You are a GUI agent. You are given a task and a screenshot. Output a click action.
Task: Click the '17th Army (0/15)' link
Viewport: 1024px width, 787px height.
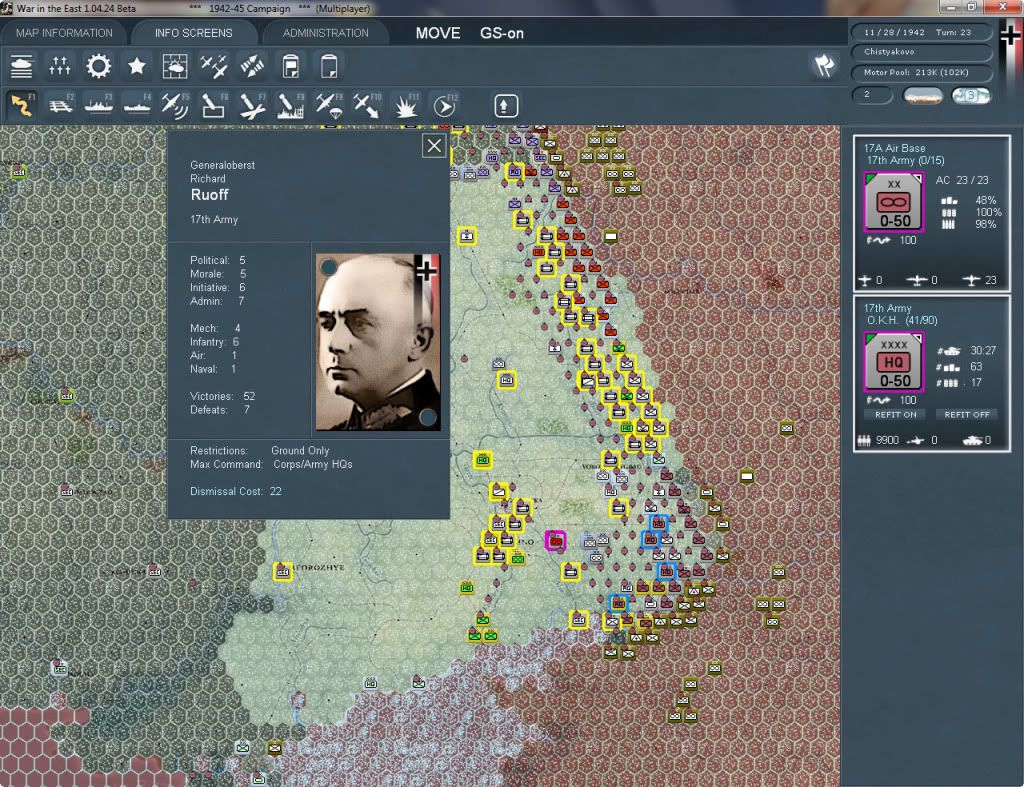tap(905, 161)
